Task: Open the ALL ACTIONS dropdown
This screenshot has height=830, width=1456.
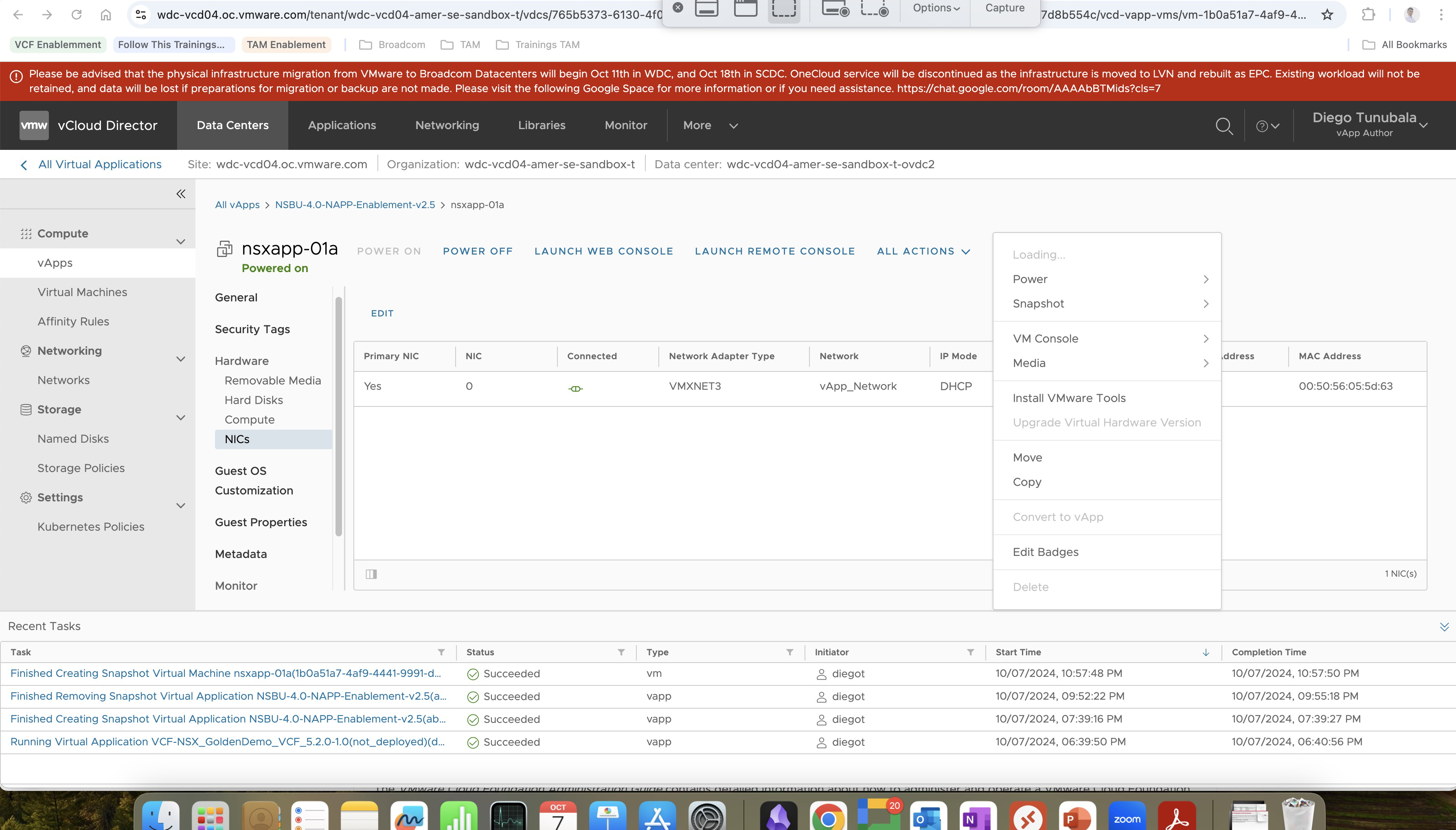Action: pyautogui.click(x=923, y=251)
